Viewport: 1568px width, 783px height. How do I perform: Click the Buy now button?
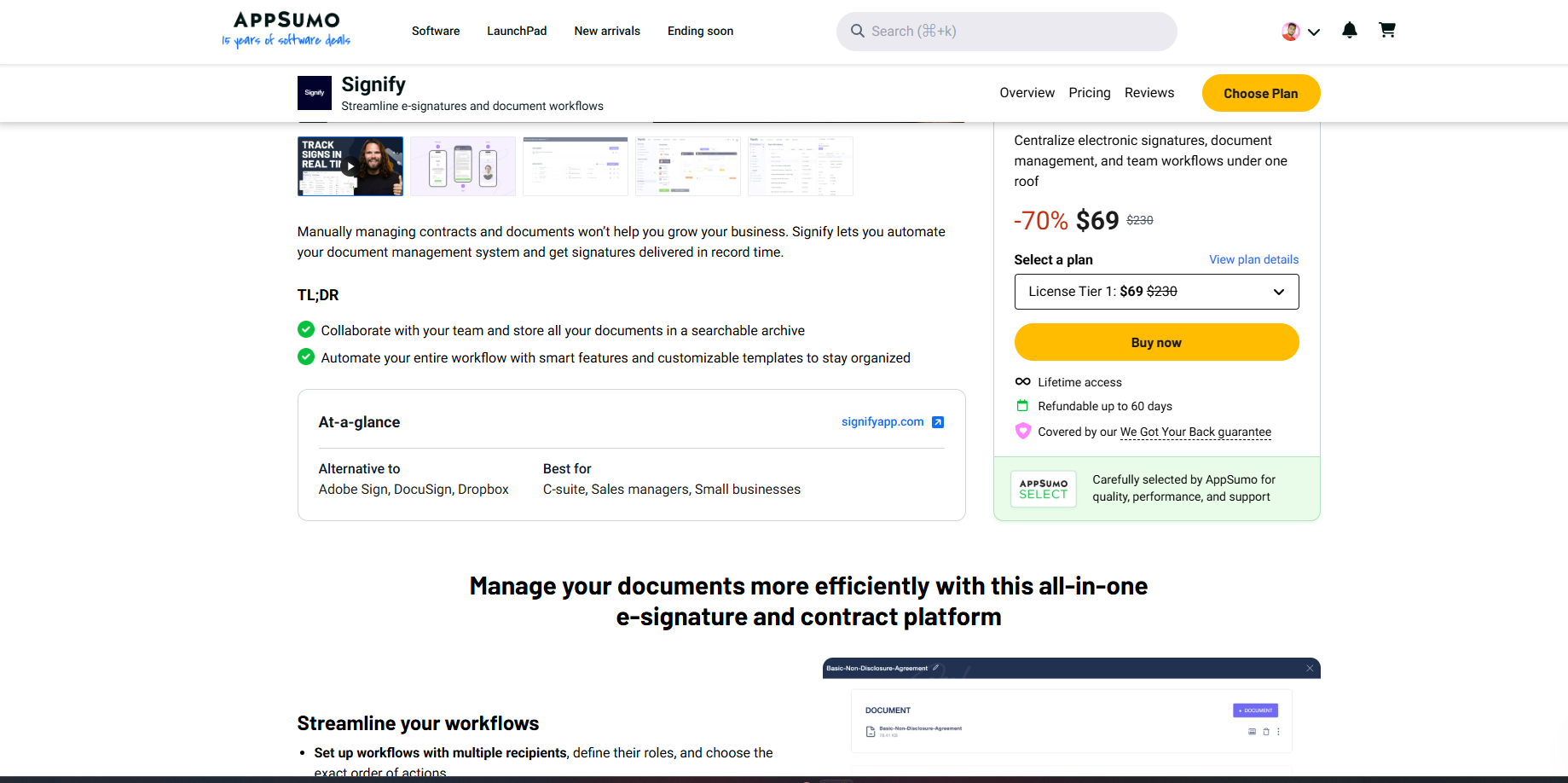click(1156, 341)
